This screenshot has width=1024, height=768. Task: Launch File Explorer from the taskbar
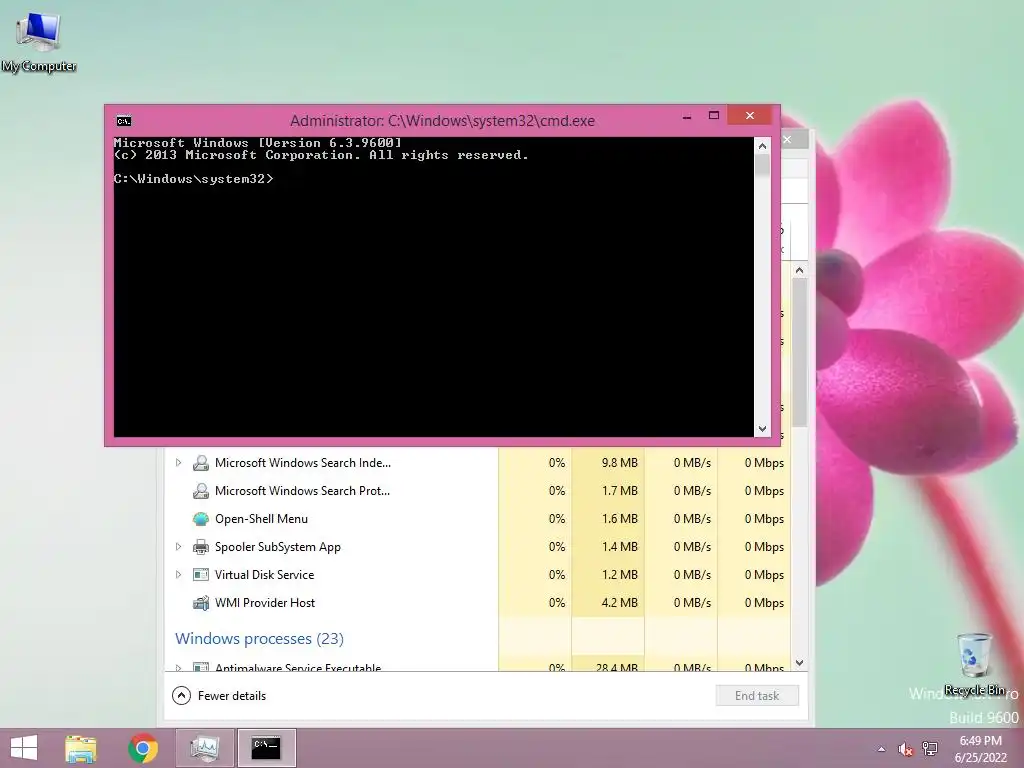(81, 748)
